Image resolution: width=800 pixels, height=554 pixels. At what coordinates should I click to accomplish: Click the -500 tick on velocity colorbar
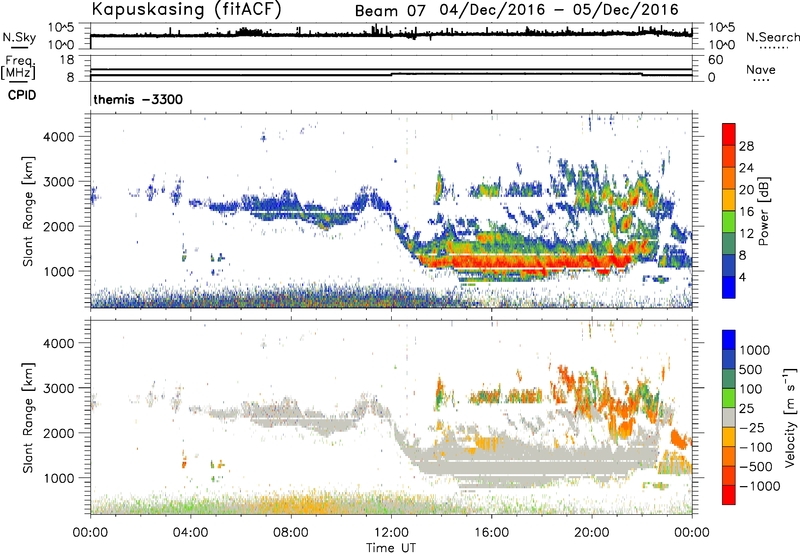click(756, 467)
